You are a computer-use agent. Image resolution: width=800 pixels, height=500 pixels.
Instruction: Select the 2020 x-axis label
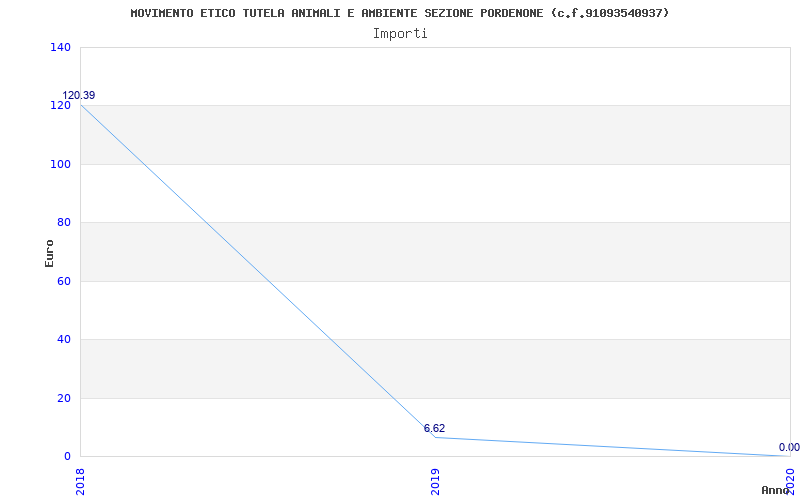791,483
